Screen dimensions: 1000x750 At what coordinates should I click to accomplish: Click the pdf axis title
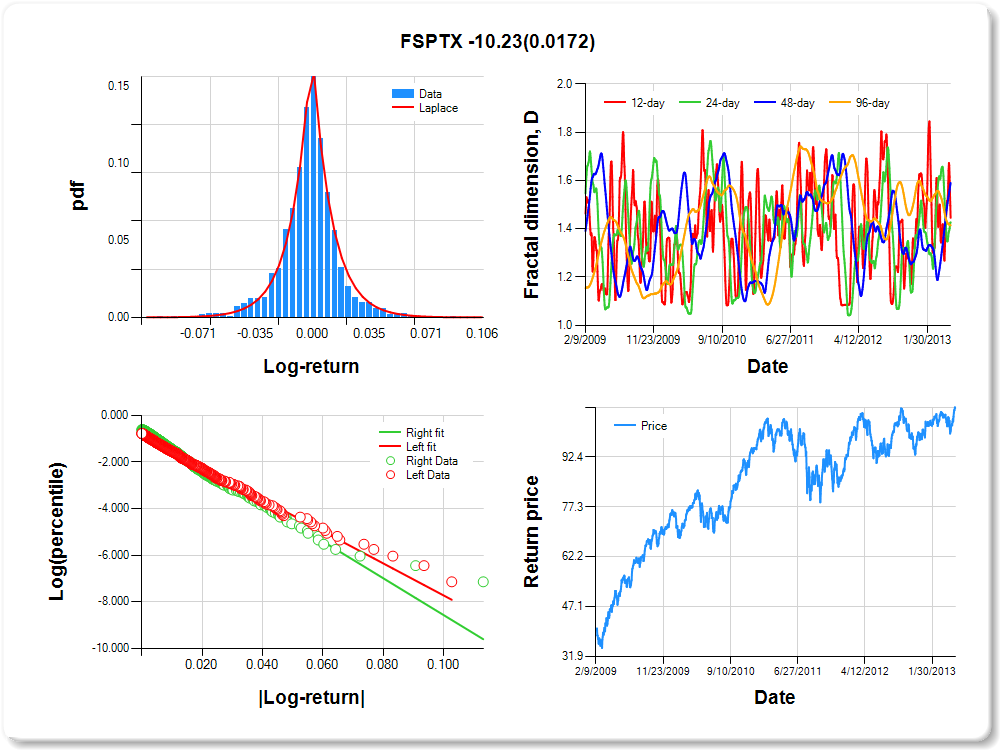[77, 196]
